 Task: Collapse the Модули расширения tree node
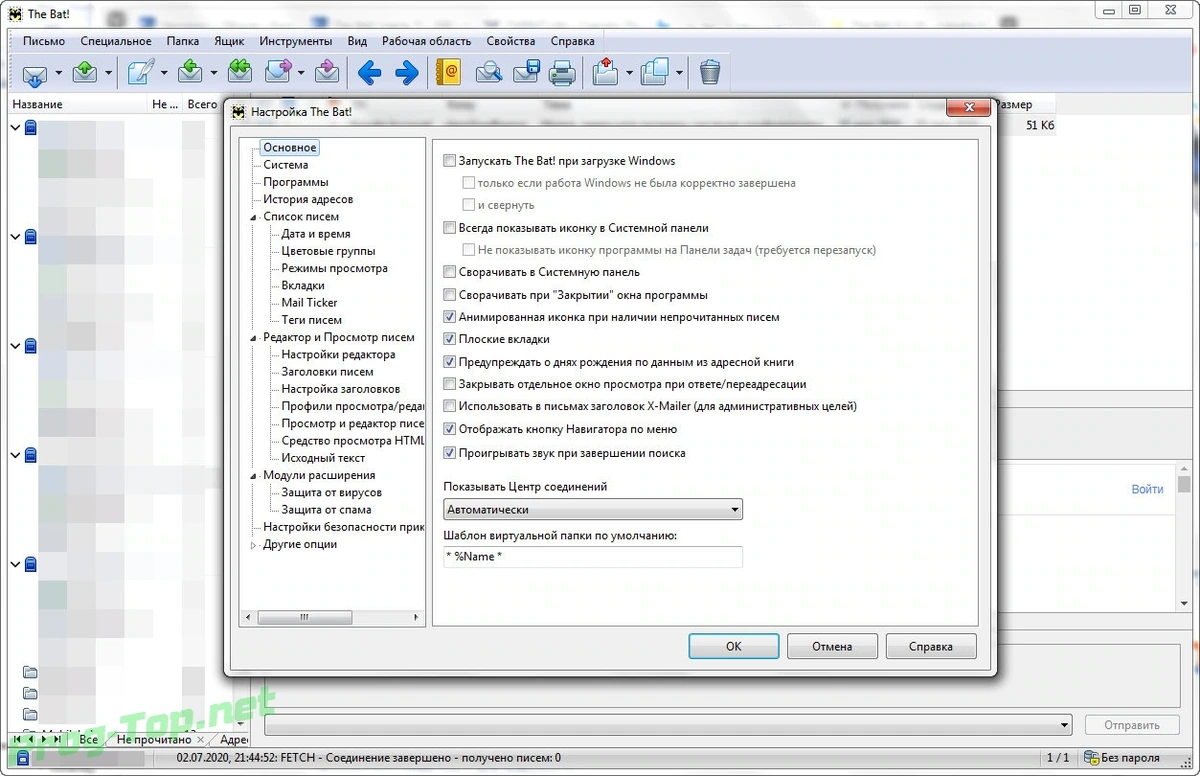click(x=254, y=476)
